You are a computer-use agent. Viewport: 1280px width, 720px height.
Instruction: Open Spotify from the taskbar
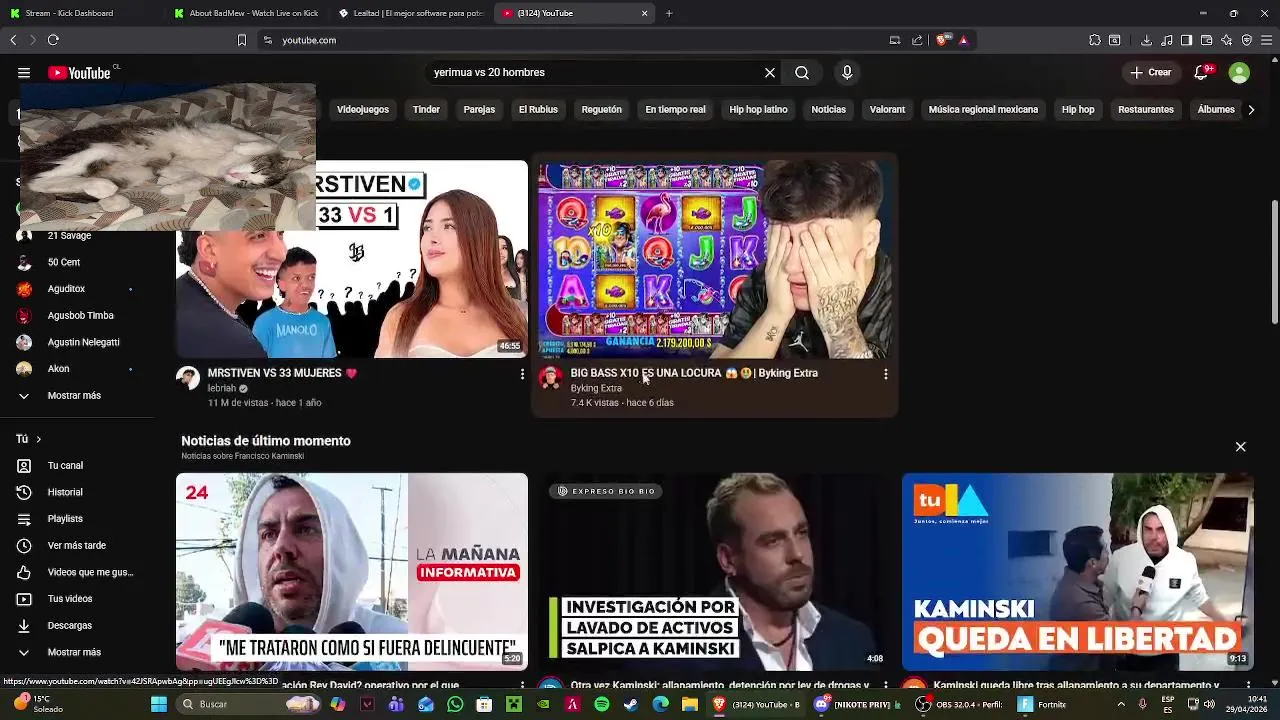[x=601, y=704]
